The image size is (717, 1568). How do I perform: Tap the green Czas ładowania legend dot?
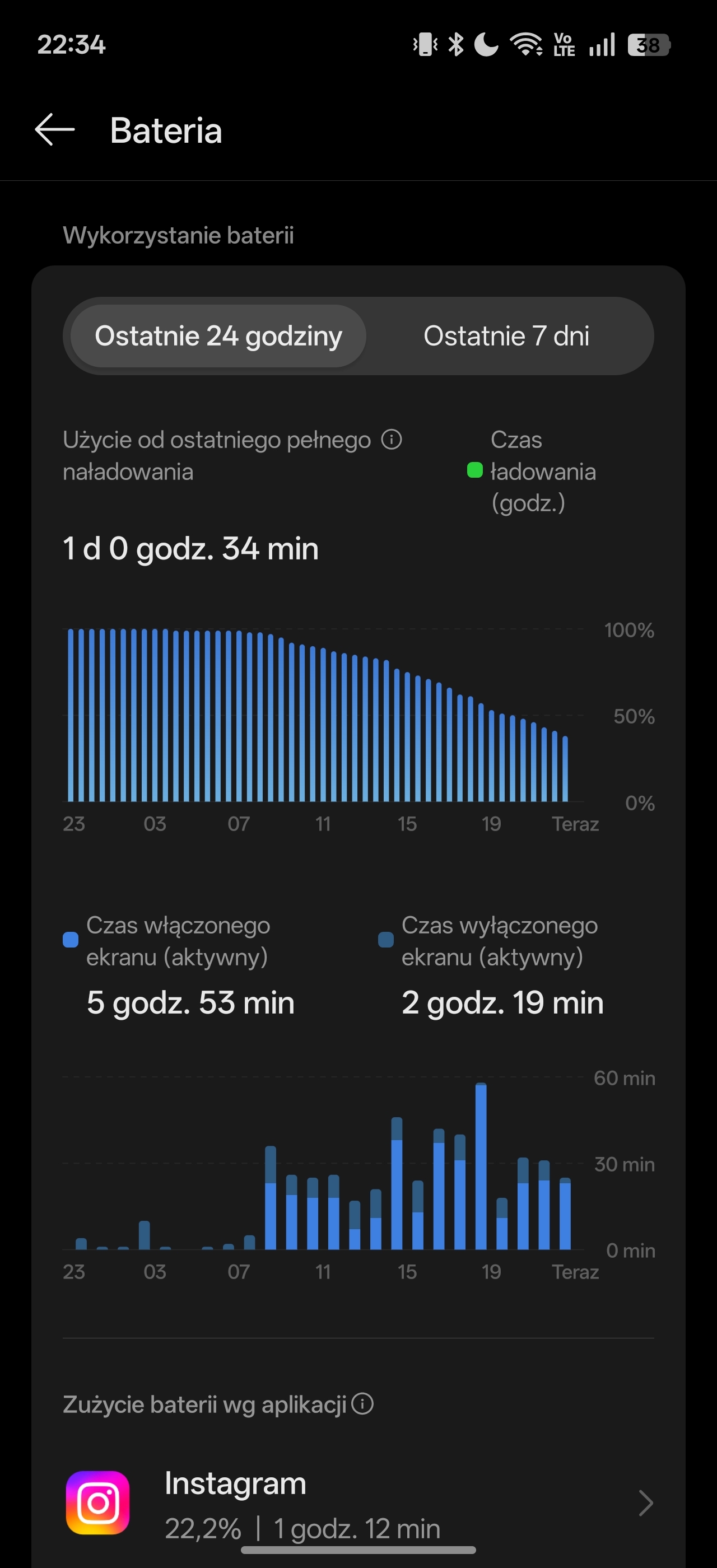pyautogui.click(x=475, y=470)
